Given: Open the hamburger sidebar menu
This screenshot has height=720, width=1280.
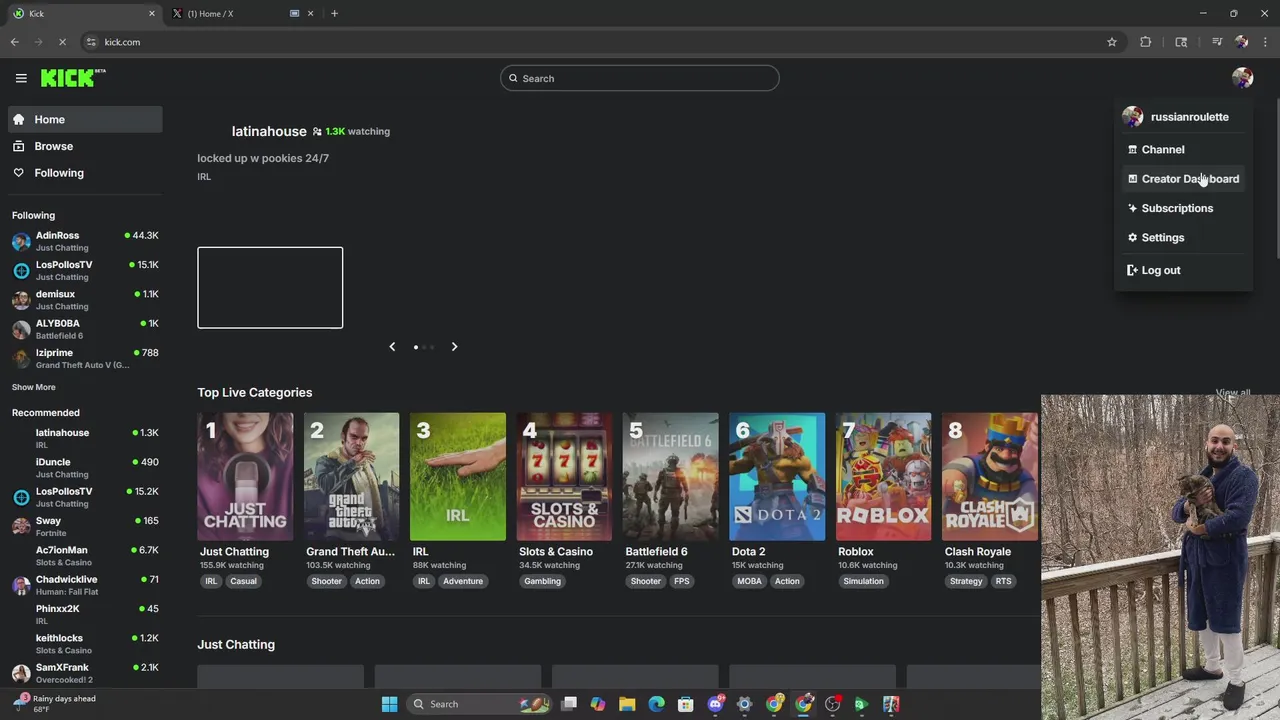Looking at the screenshot, I should 21,78.
